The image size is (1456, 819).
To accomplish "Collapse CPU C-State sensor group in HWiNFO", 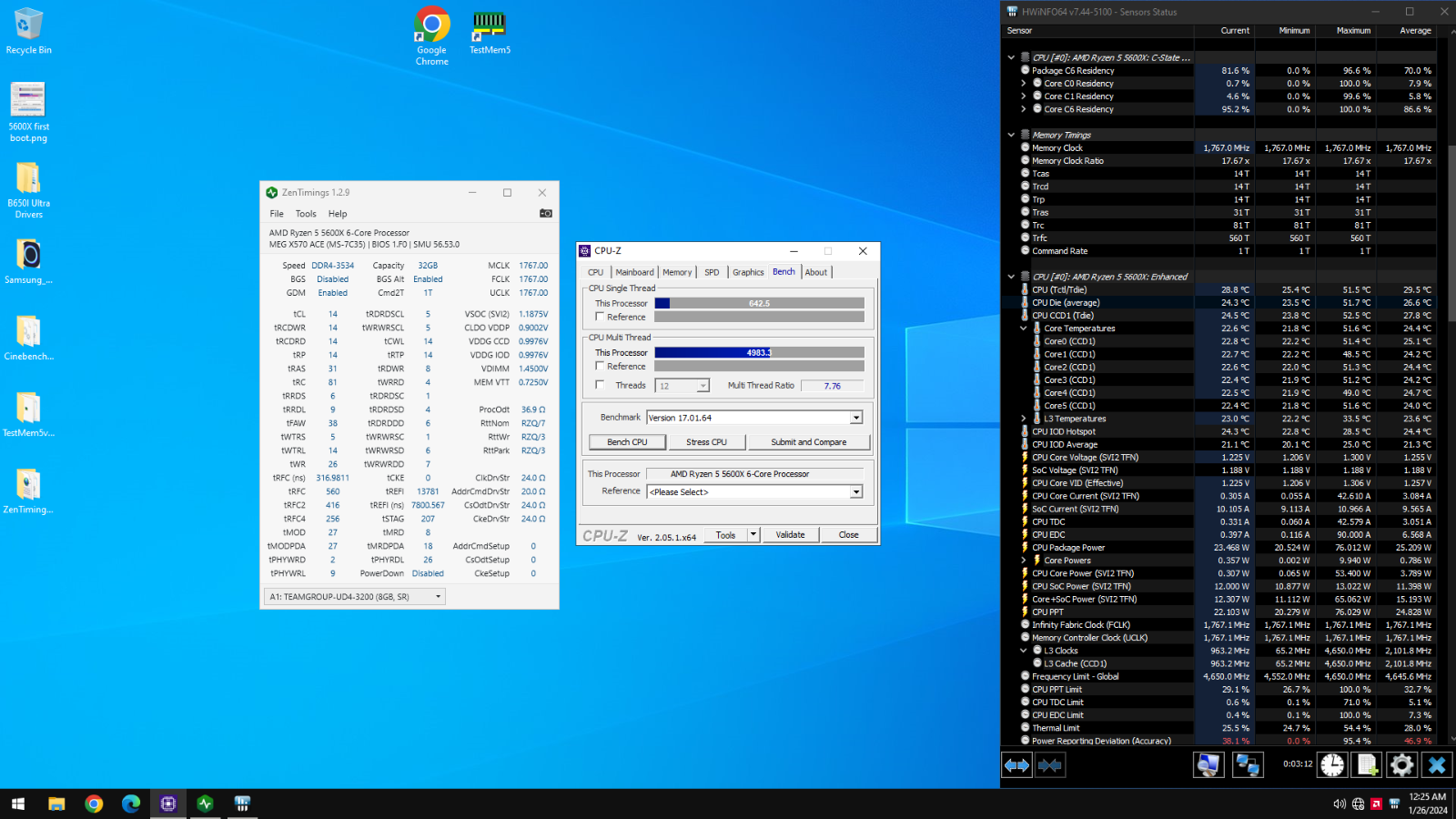I will [x=1011, y=57].
